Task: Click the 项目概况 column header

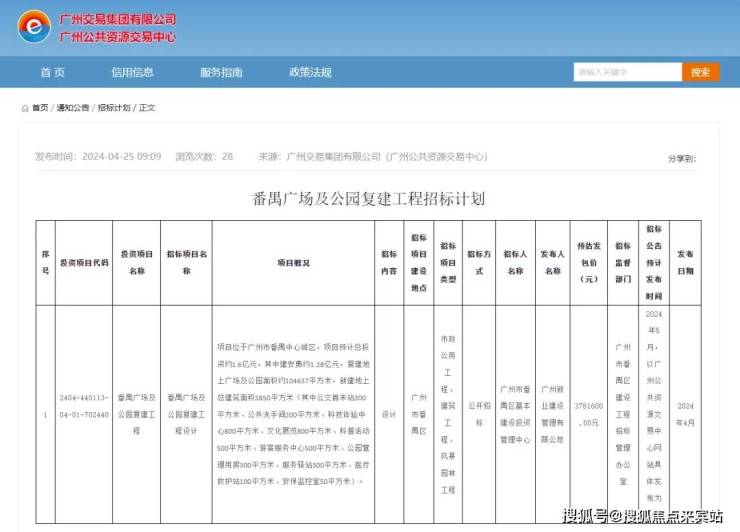Action: point(293,262)
